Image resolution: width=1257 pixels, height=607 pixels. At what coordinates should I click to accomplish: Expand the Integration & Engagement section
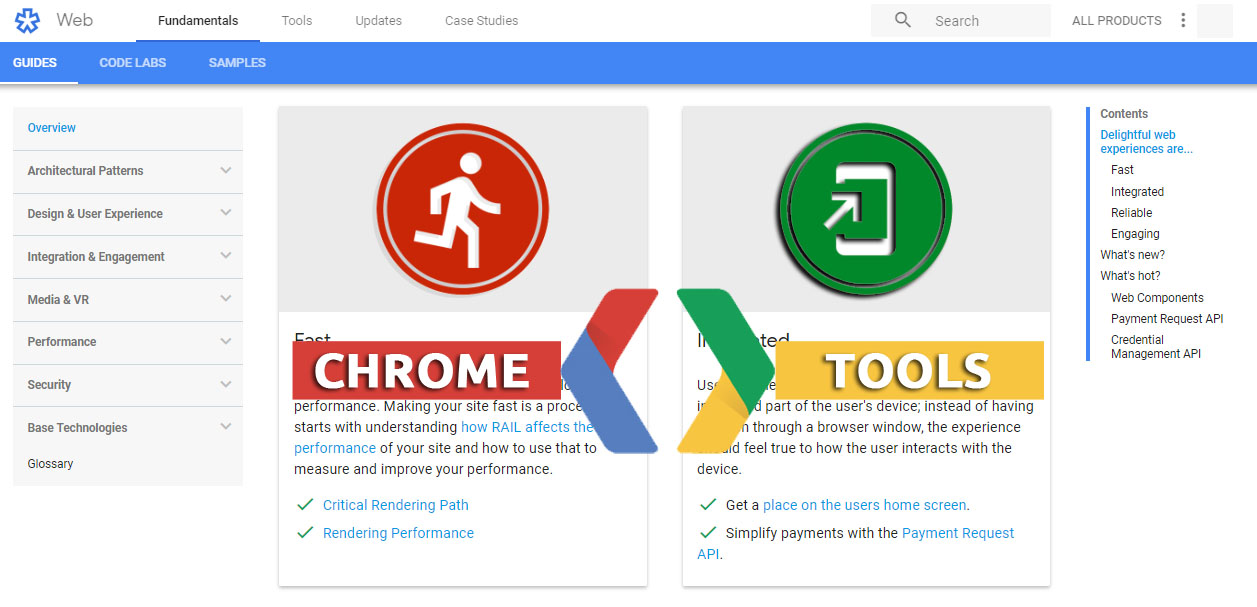click(x=128, y=257)
